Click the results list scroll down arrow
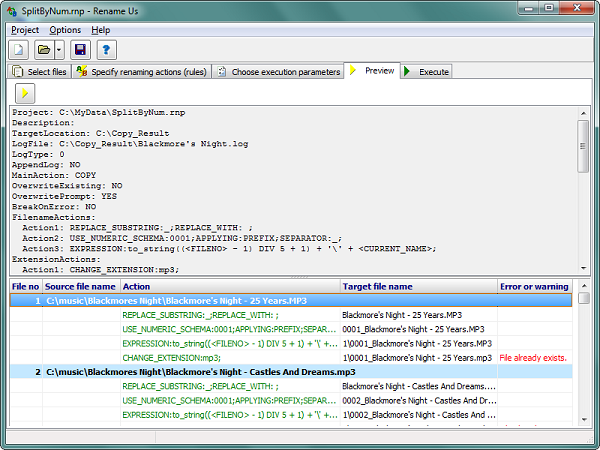Screen dimensions: 600x450 tap(584, 420)
